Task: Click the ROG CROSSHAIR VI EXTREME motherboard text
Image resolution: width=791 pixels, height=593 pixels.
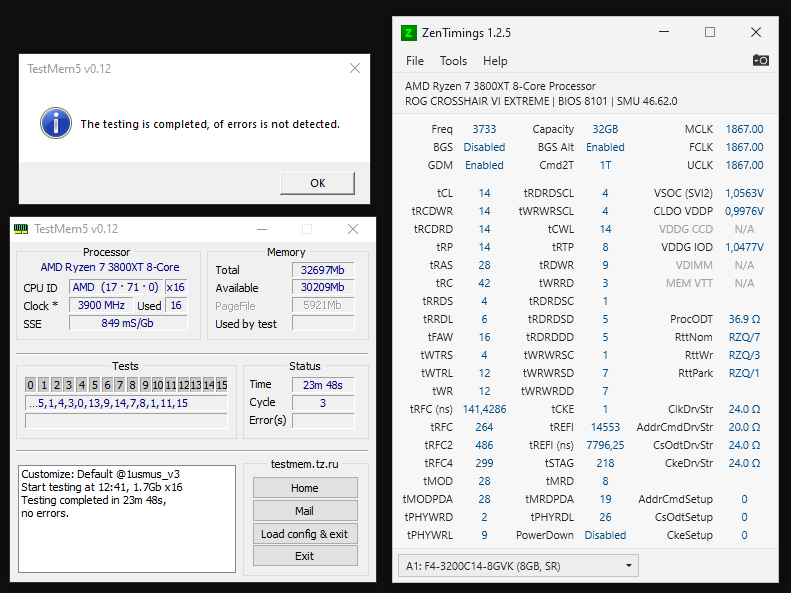Action: point(477,101)
